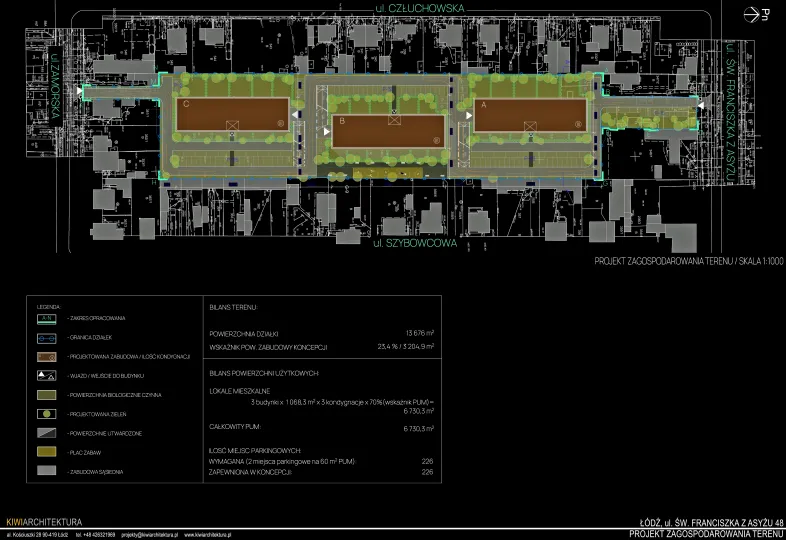Viewport: 786px width, 540px height.
Task: Click the gray Zabudowa Sąsiednia legend swatch
Action: pyautogui.click(x=46, y=471)
